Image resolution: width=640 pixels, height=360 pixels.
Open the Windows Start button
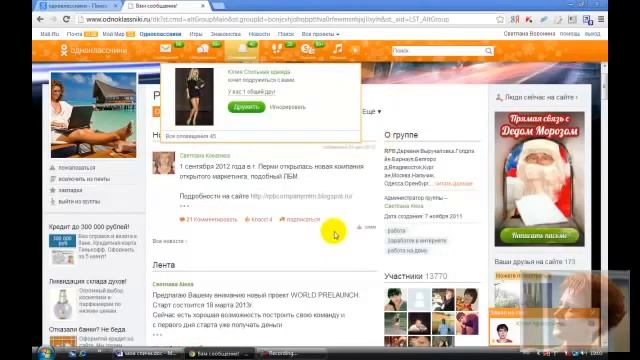tap(45, 353)
